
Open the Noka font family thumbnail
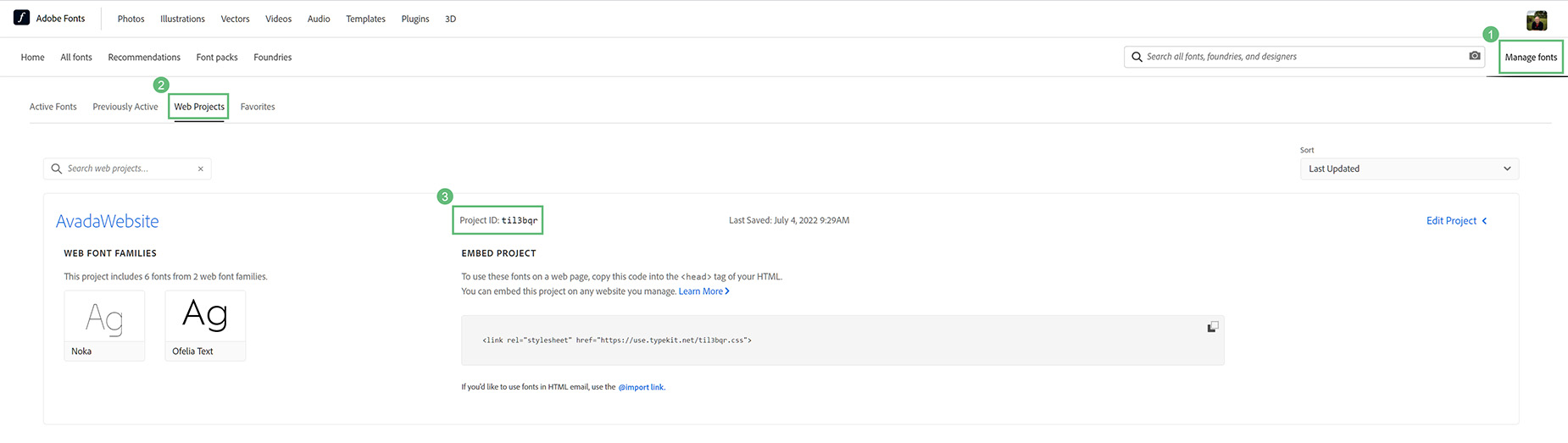(x=104, y=326)
